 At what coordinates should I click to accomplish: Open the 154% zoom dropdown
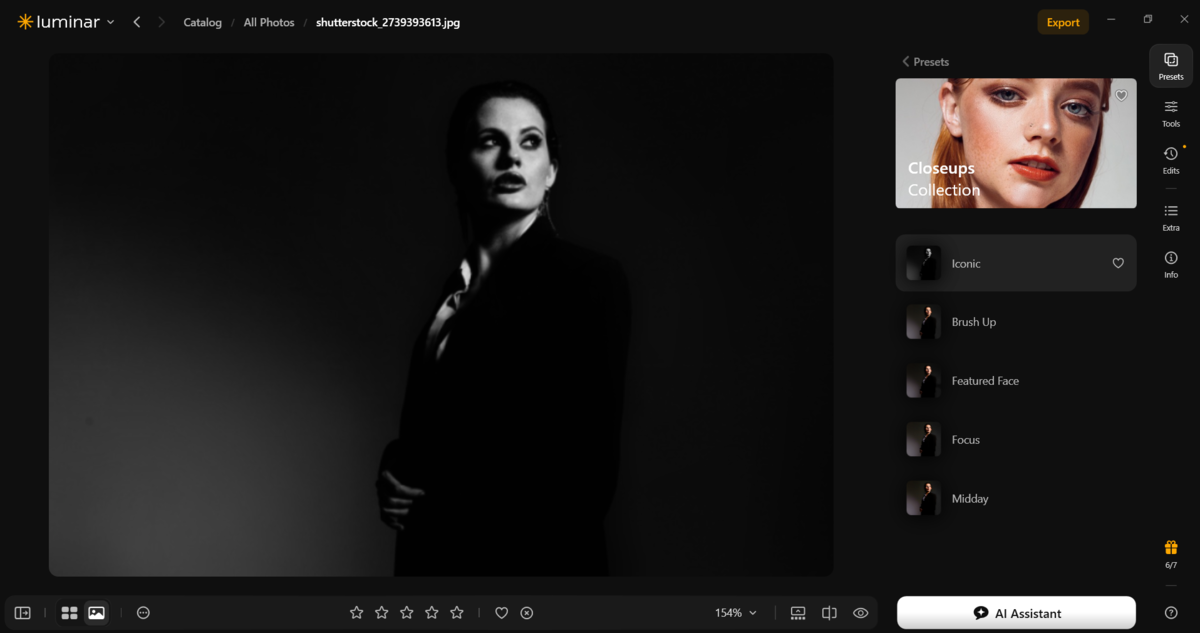(736, 613)
